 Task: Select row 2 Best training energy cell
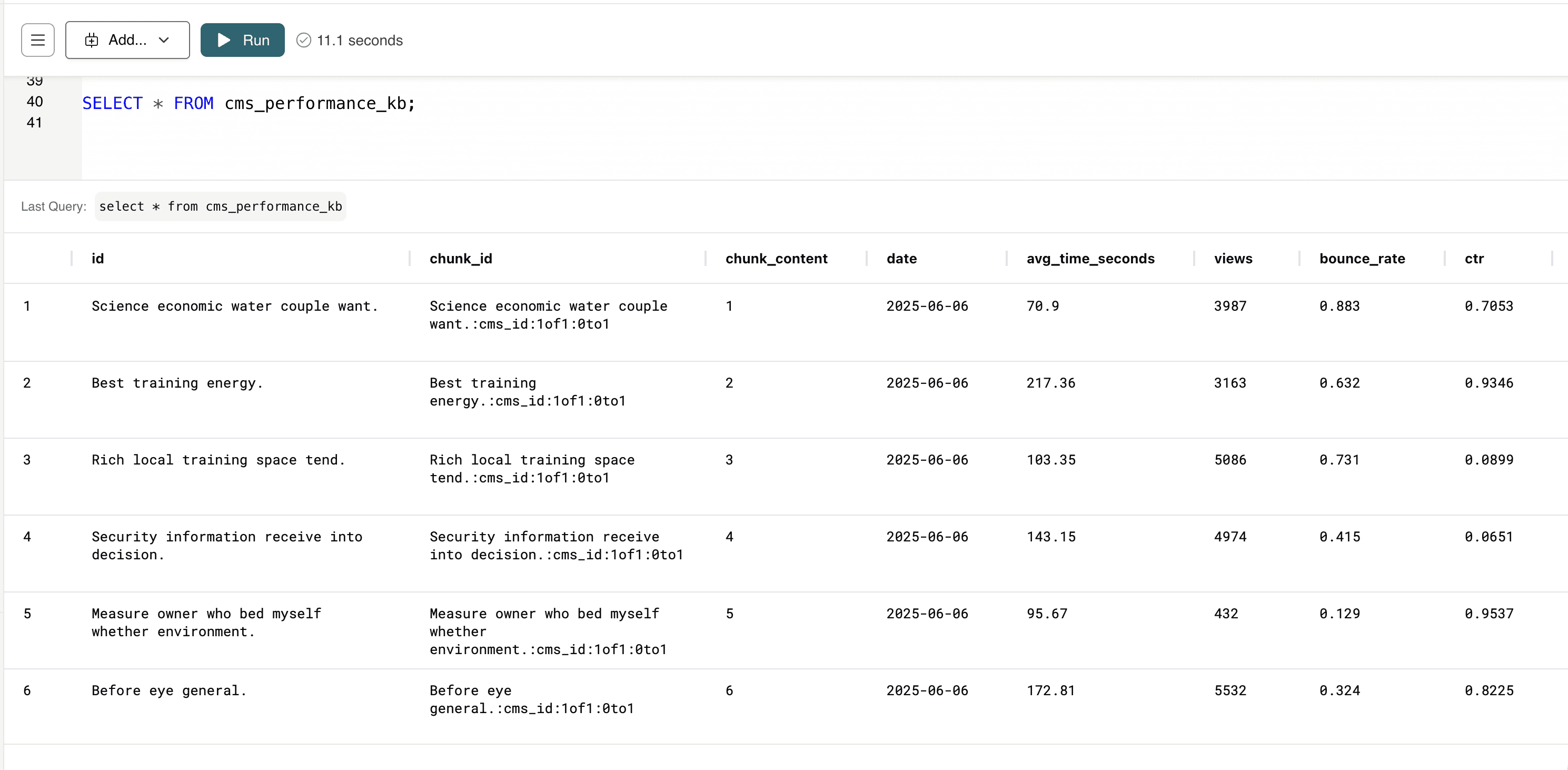(x=176, y=383)
